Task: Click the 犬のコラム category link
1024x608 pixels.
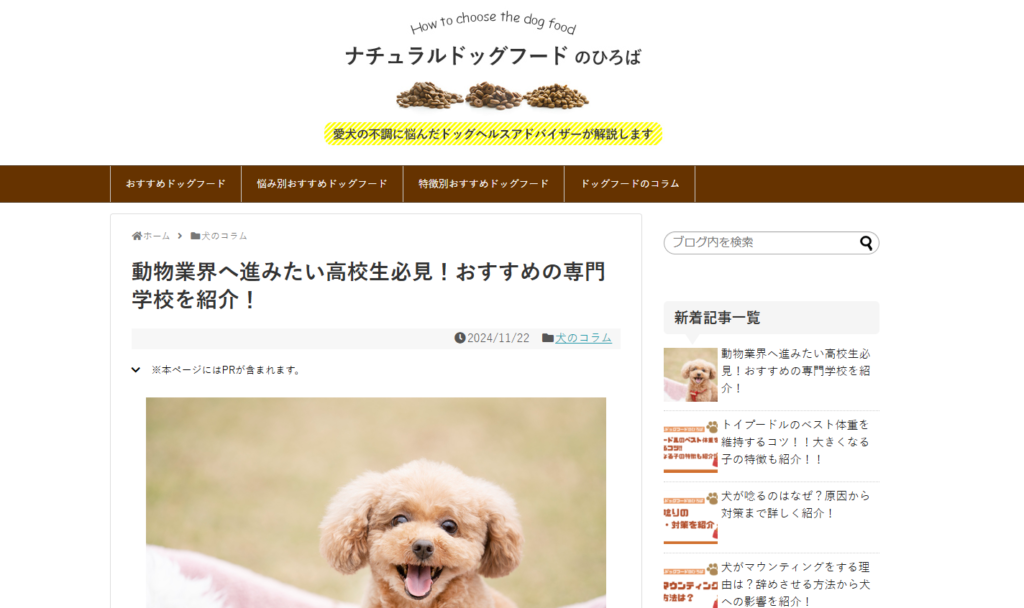Action: (583, 338)
